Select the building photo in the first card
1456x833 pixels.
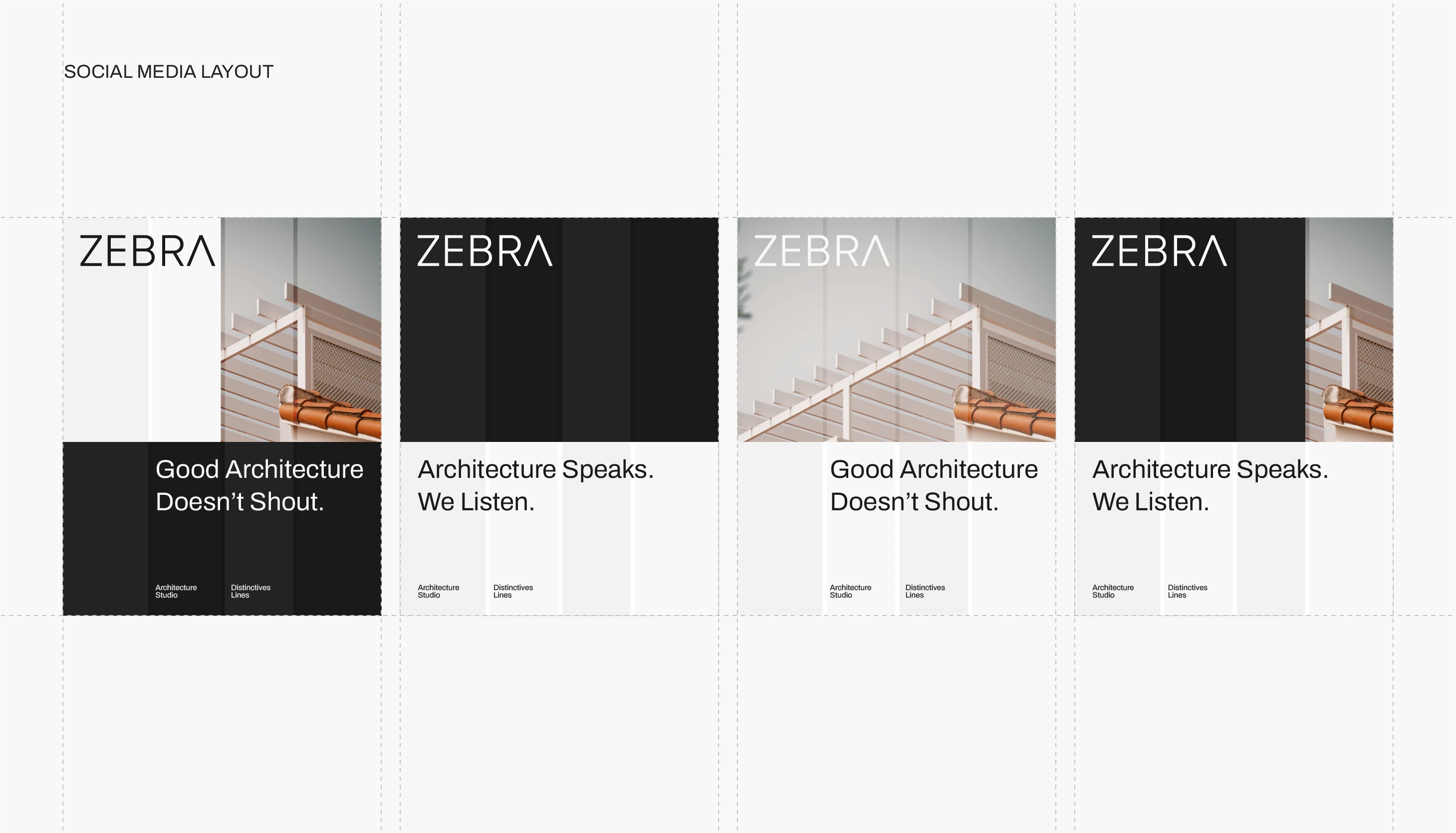click(300, 343)
